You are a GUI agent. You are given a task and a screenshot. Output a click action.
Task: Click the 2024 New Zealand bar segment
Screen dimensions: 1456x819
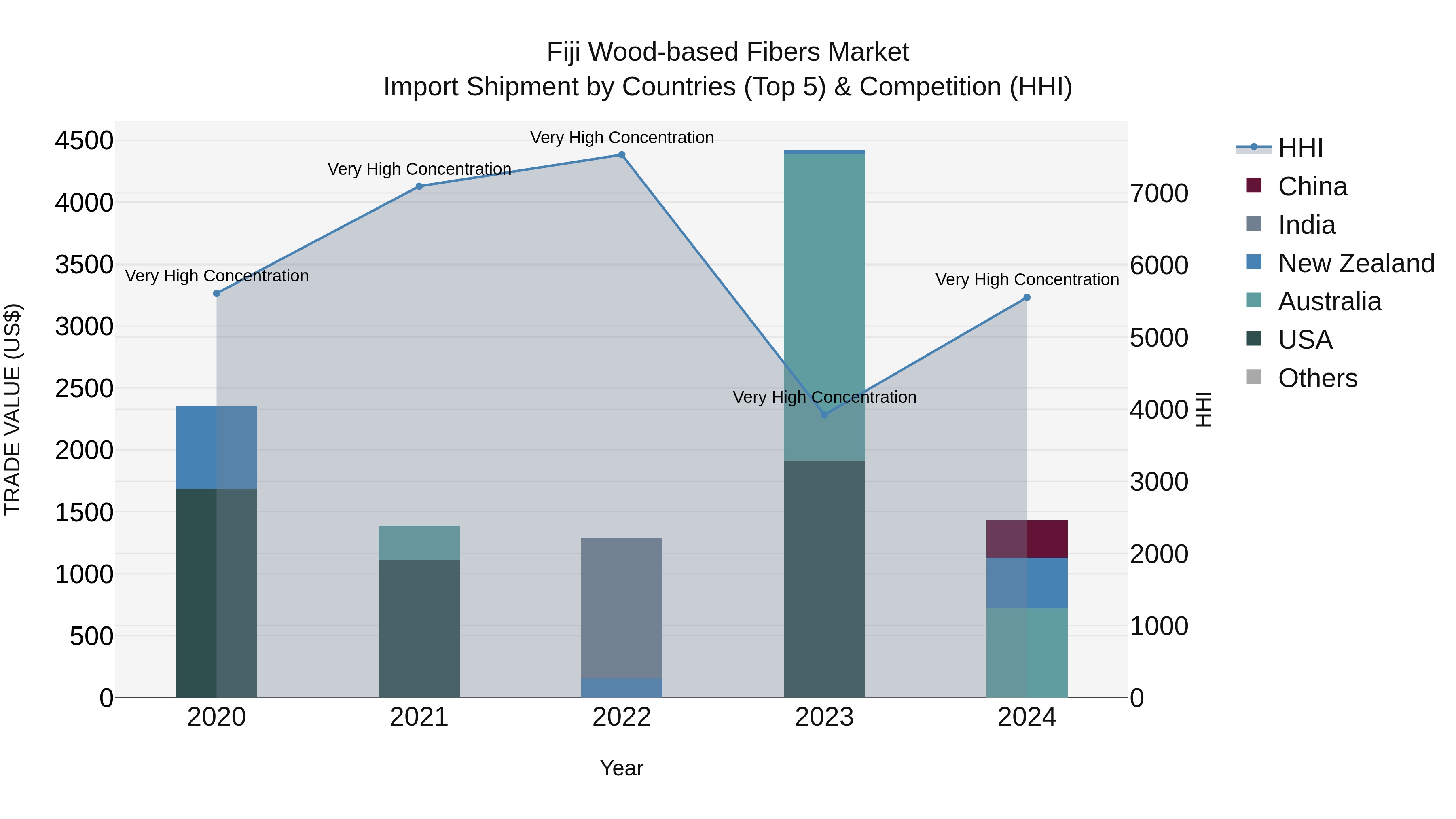tap(1027, 583)
